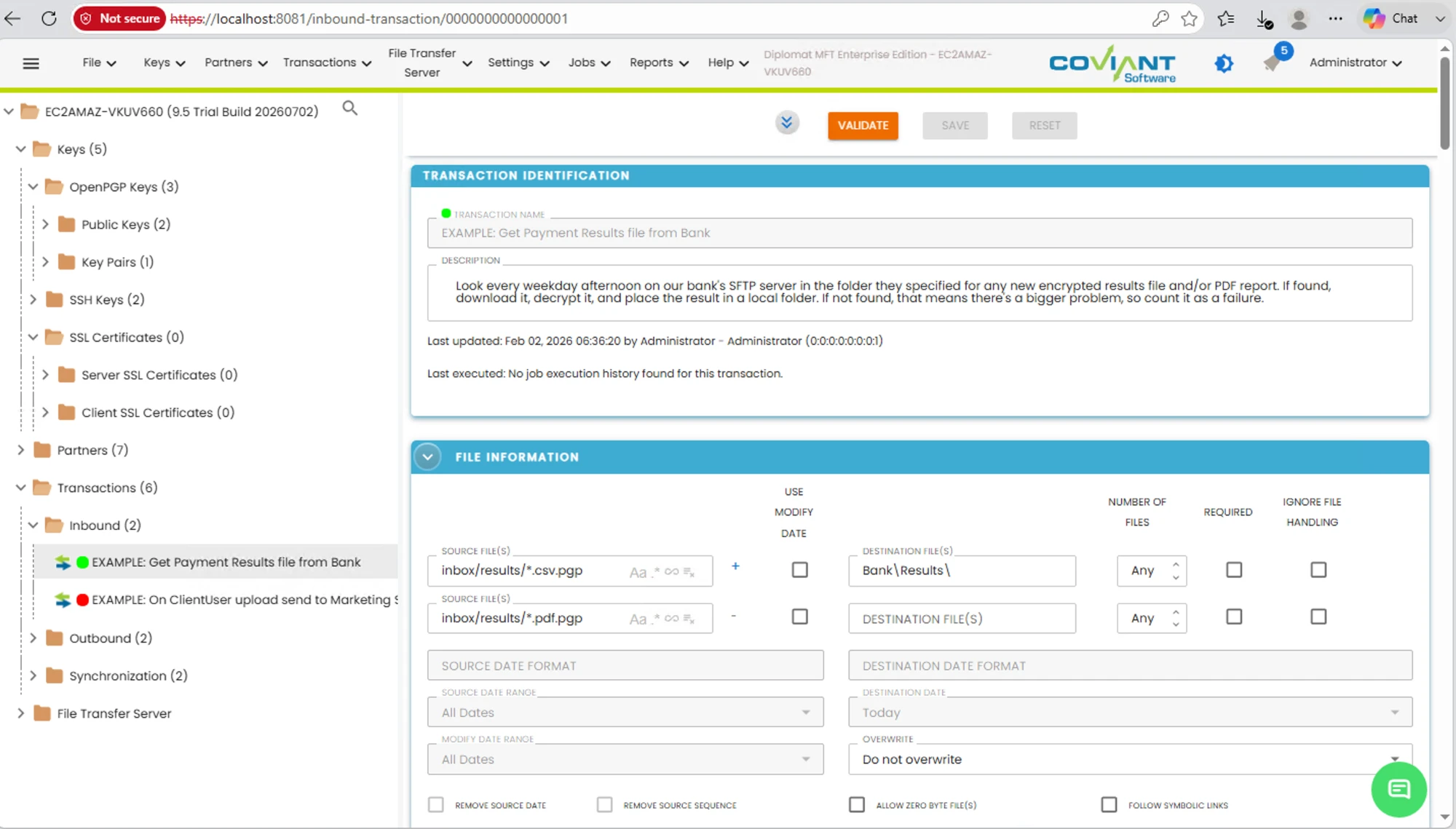
Task: Toggle the dark mode theme icon
Action: coord(1224,63)
